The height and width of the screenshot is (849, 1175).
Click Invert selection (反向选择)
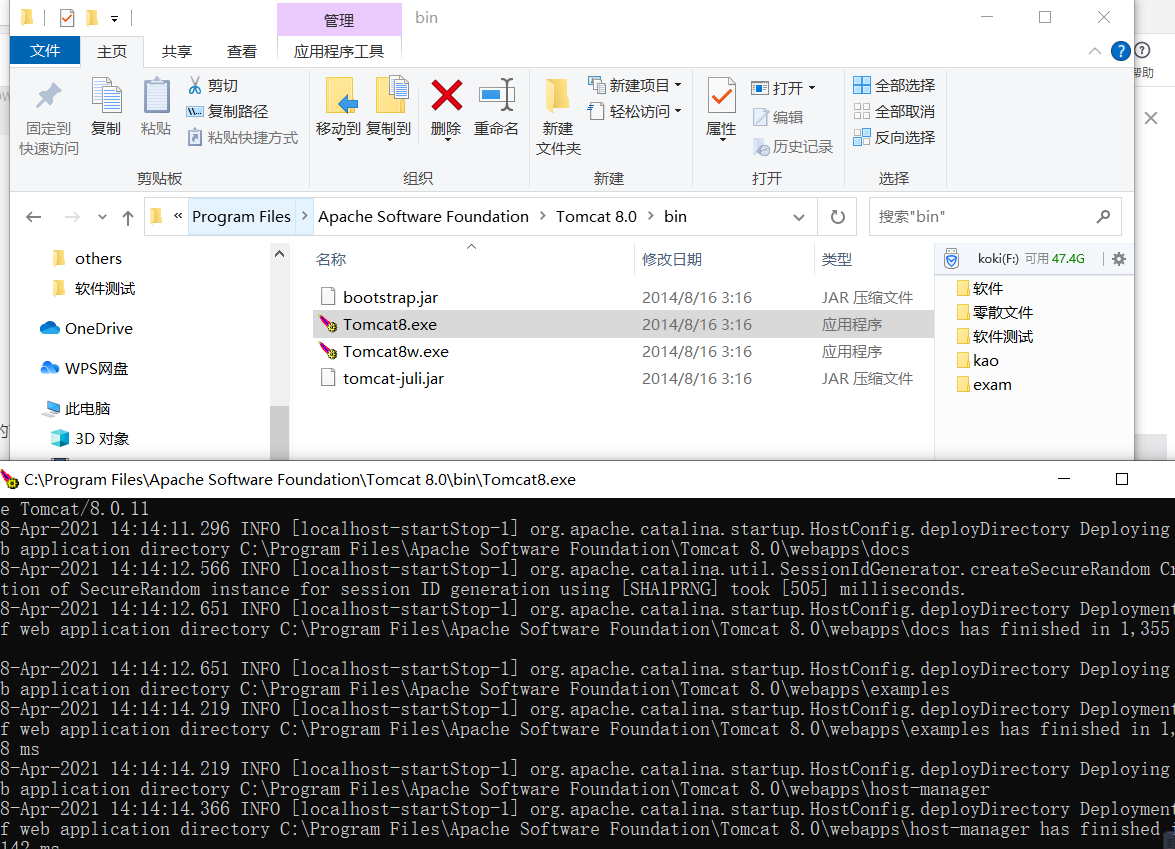(x=894, y=137)
